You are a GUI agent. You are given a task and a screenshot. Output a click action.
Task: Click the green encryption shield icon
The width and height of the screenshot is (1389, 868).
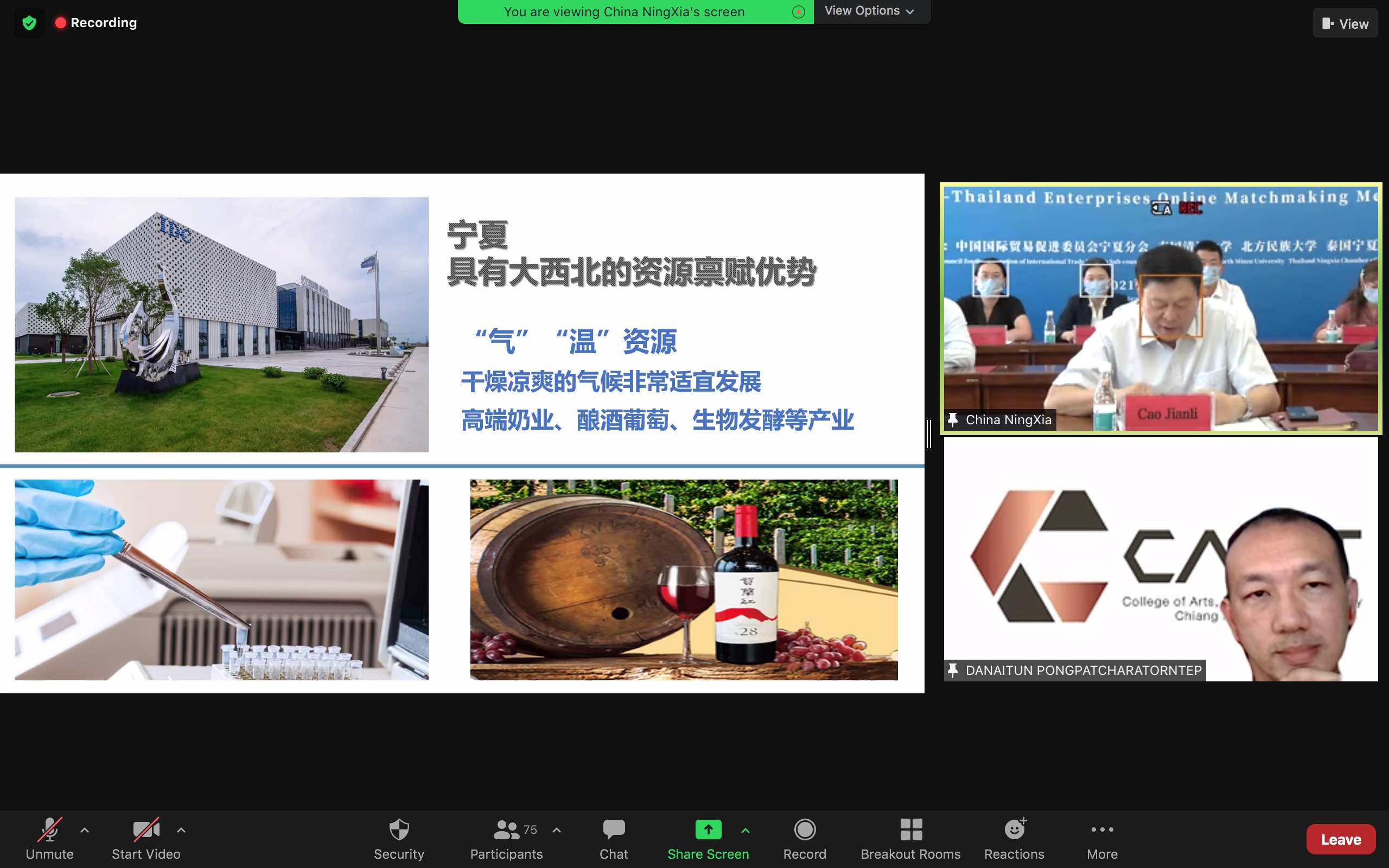coord(29,23)
